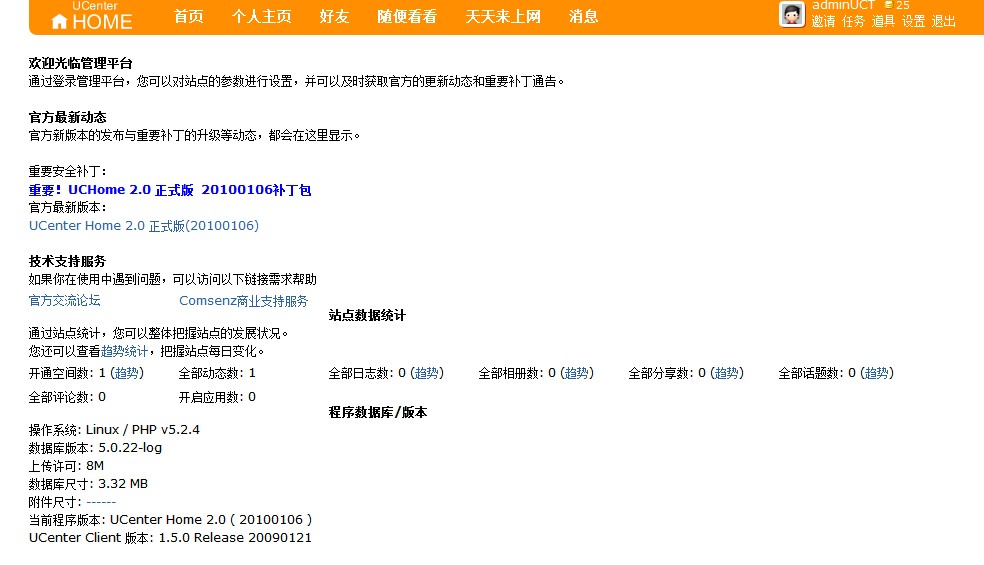
Task: Click 操作系统: Linux / PHP v5.2.4 line
Action: pyautogui.click(x=114, y=430)
